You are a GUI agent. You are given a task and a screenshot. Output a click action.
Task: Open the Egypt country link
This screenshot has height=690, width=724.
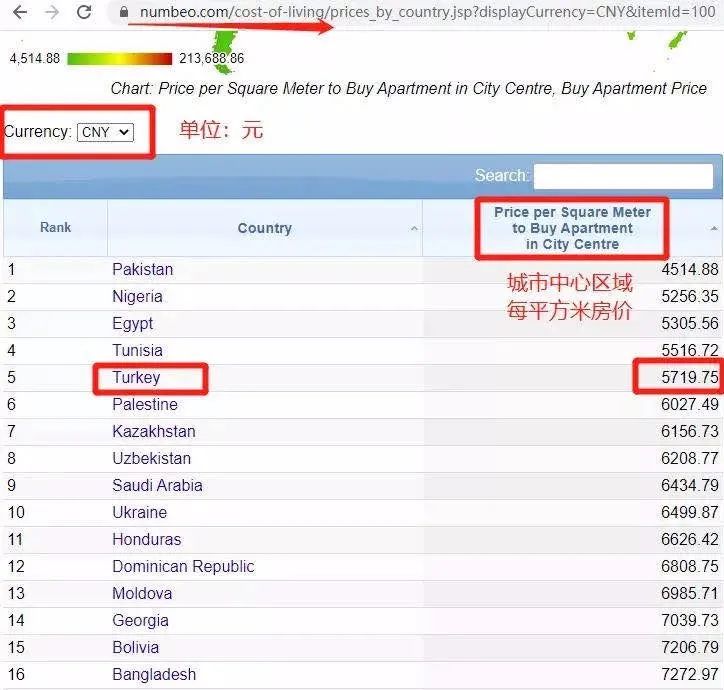click(x=133, y=324)
